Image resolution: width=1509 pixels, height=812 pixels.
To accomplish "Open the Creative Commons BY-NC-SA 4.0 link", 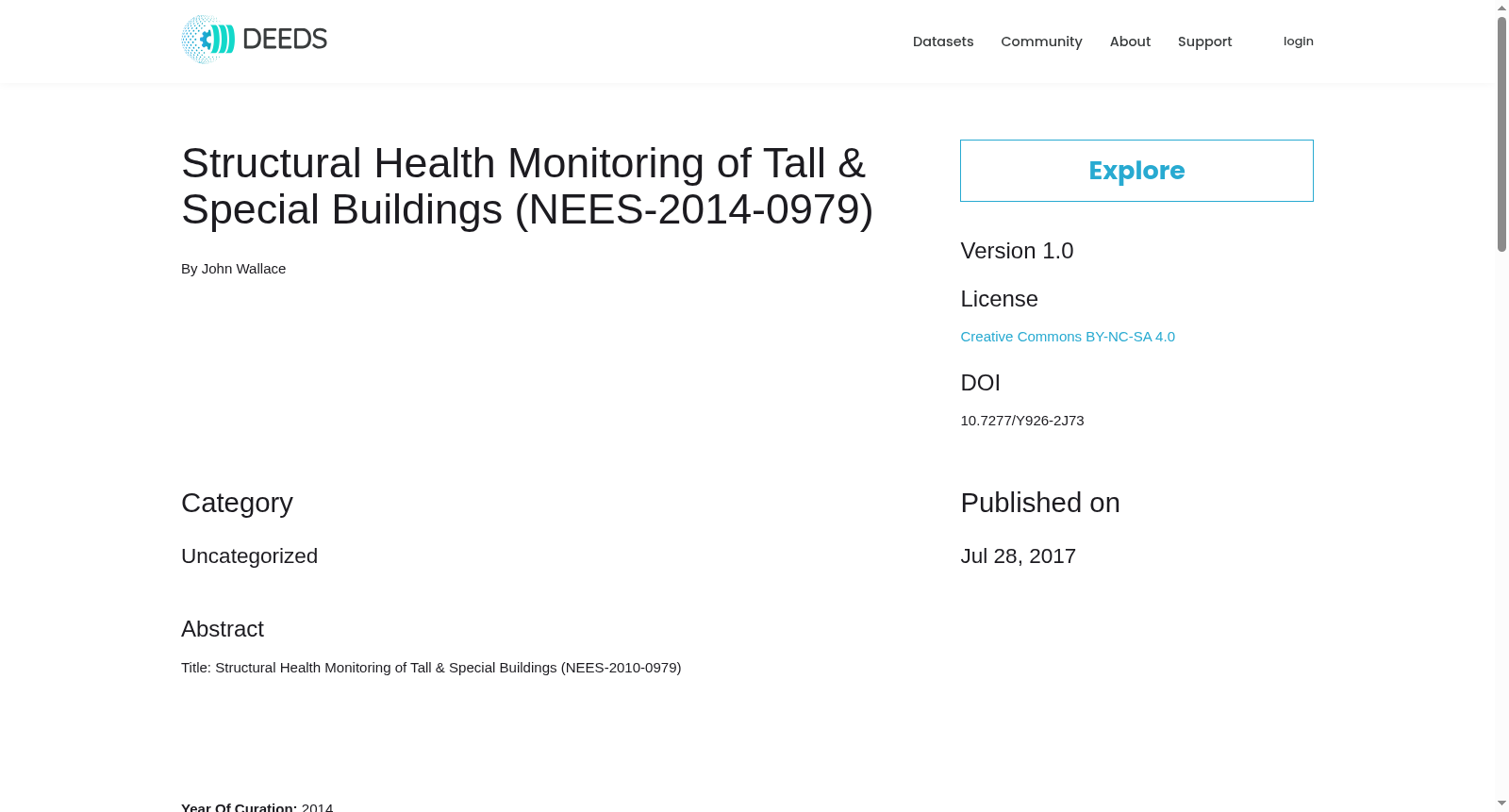I will point(1068,337).
